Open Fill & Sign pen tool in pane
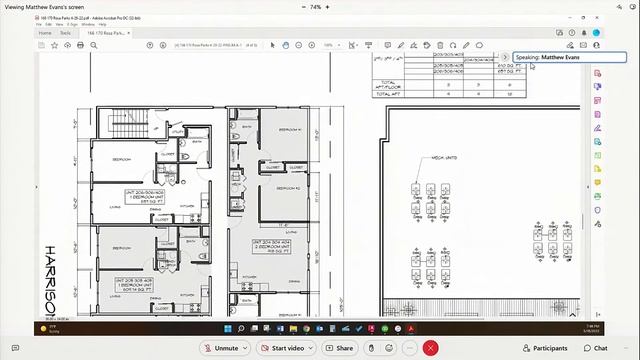Screen dimensions: 640x360 [x=598, y=128]
